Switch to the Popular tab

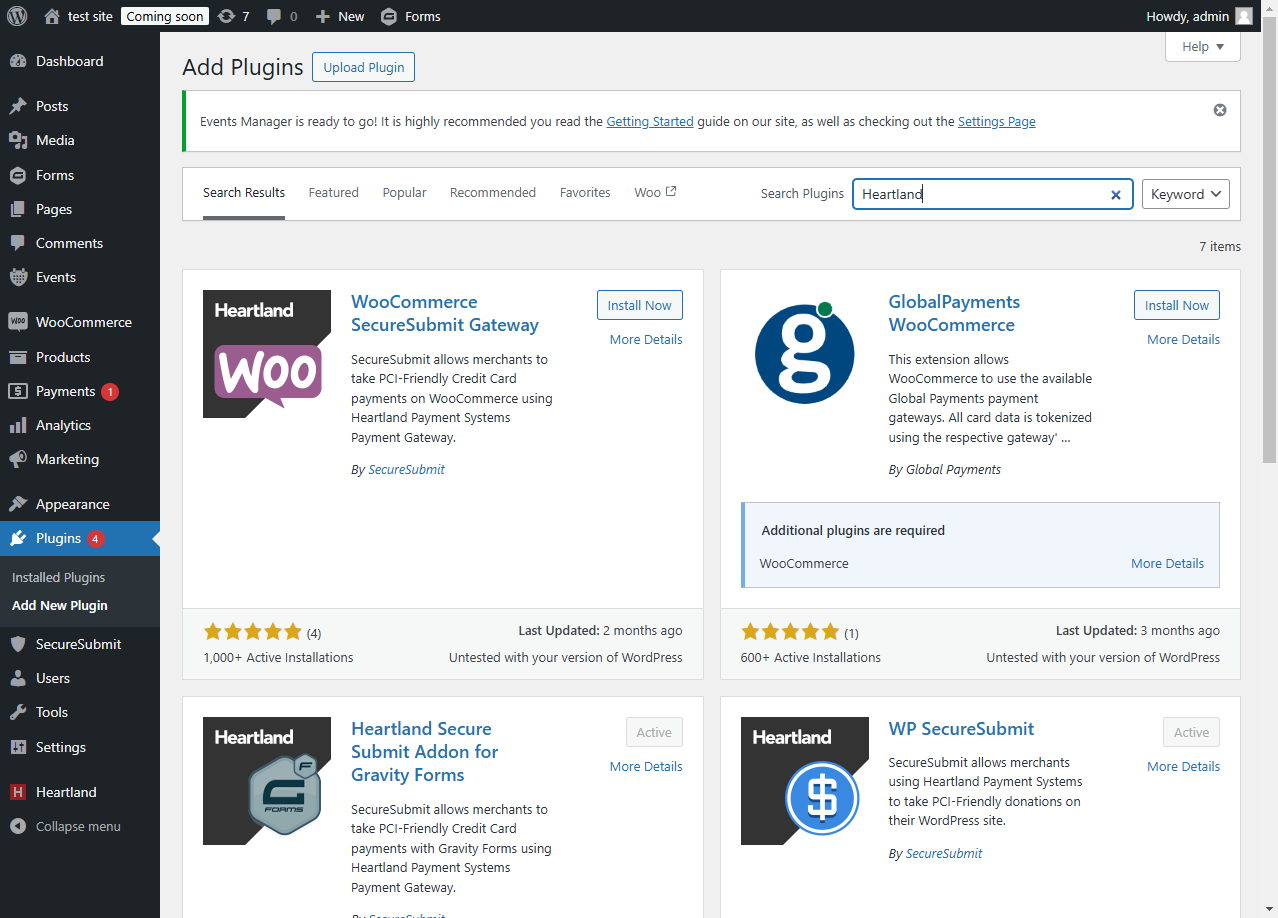tap(404, 192)
